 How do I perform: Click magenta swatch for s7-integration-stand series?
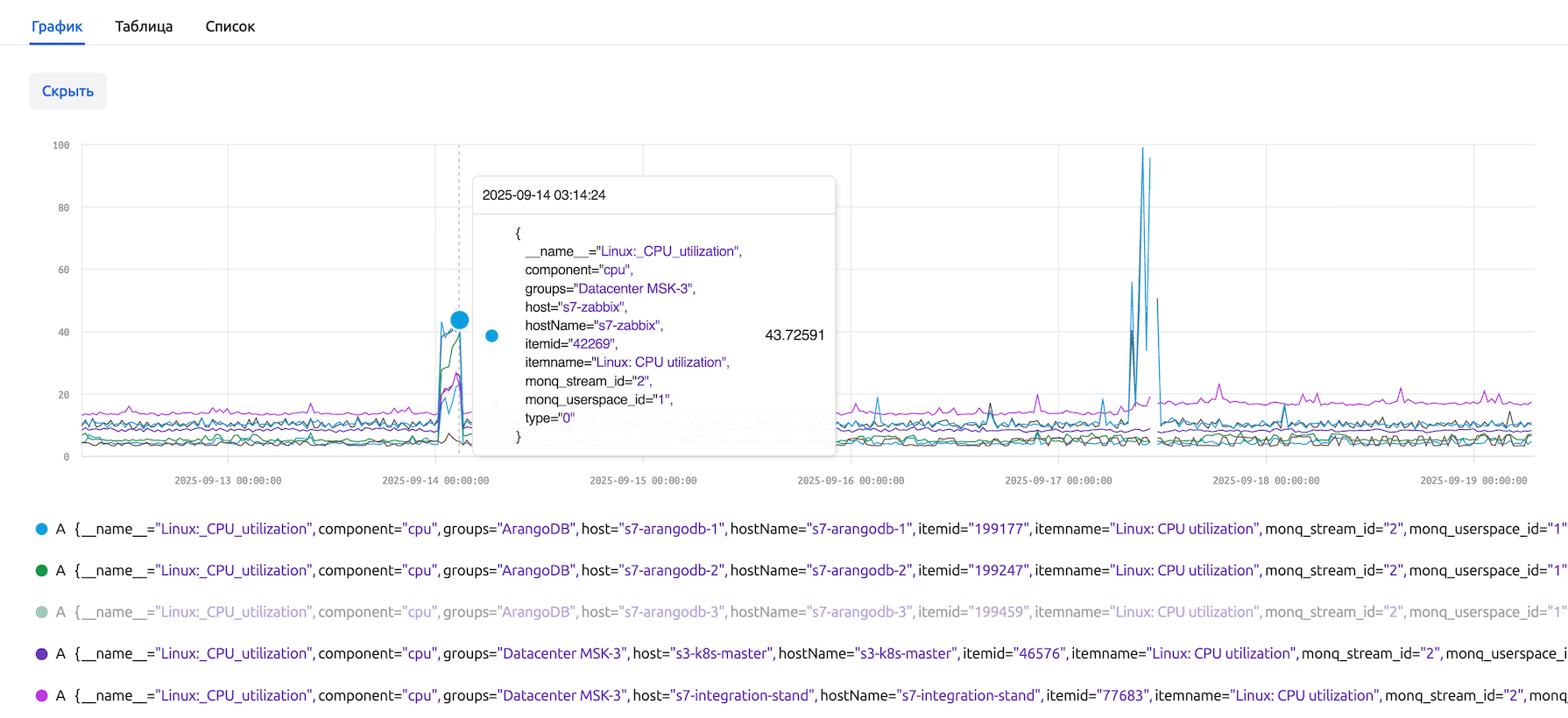(x=41, y=695)
